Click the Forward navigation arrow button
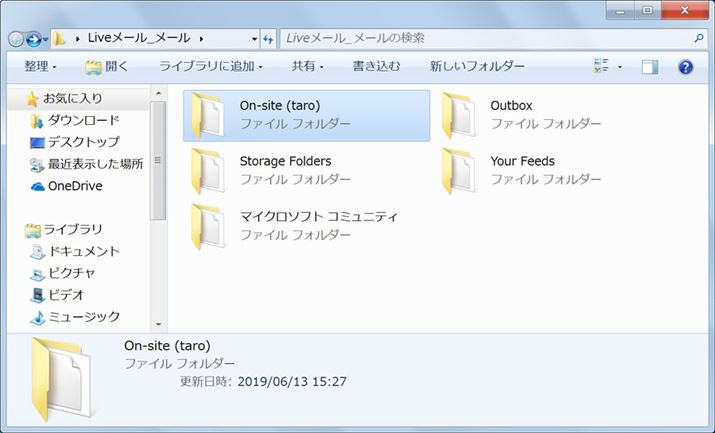Viewport: 715px width, 433px height. tap(34, 39)
